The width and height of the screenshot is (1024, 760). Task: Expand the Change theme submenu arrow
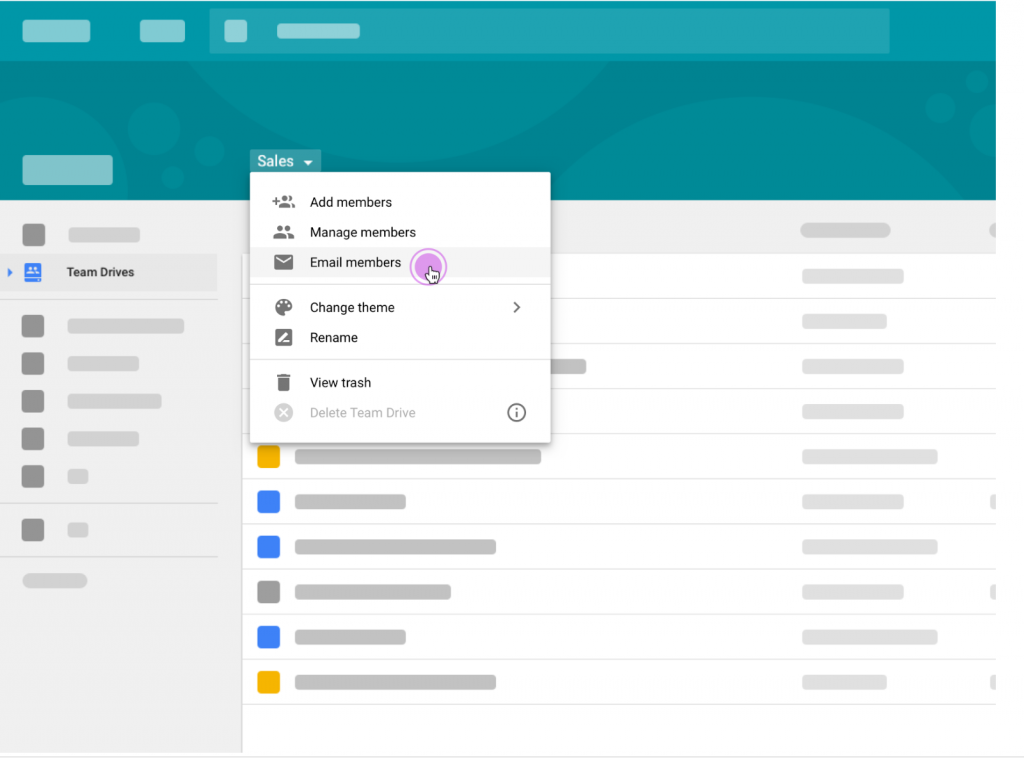pos(516,307)
